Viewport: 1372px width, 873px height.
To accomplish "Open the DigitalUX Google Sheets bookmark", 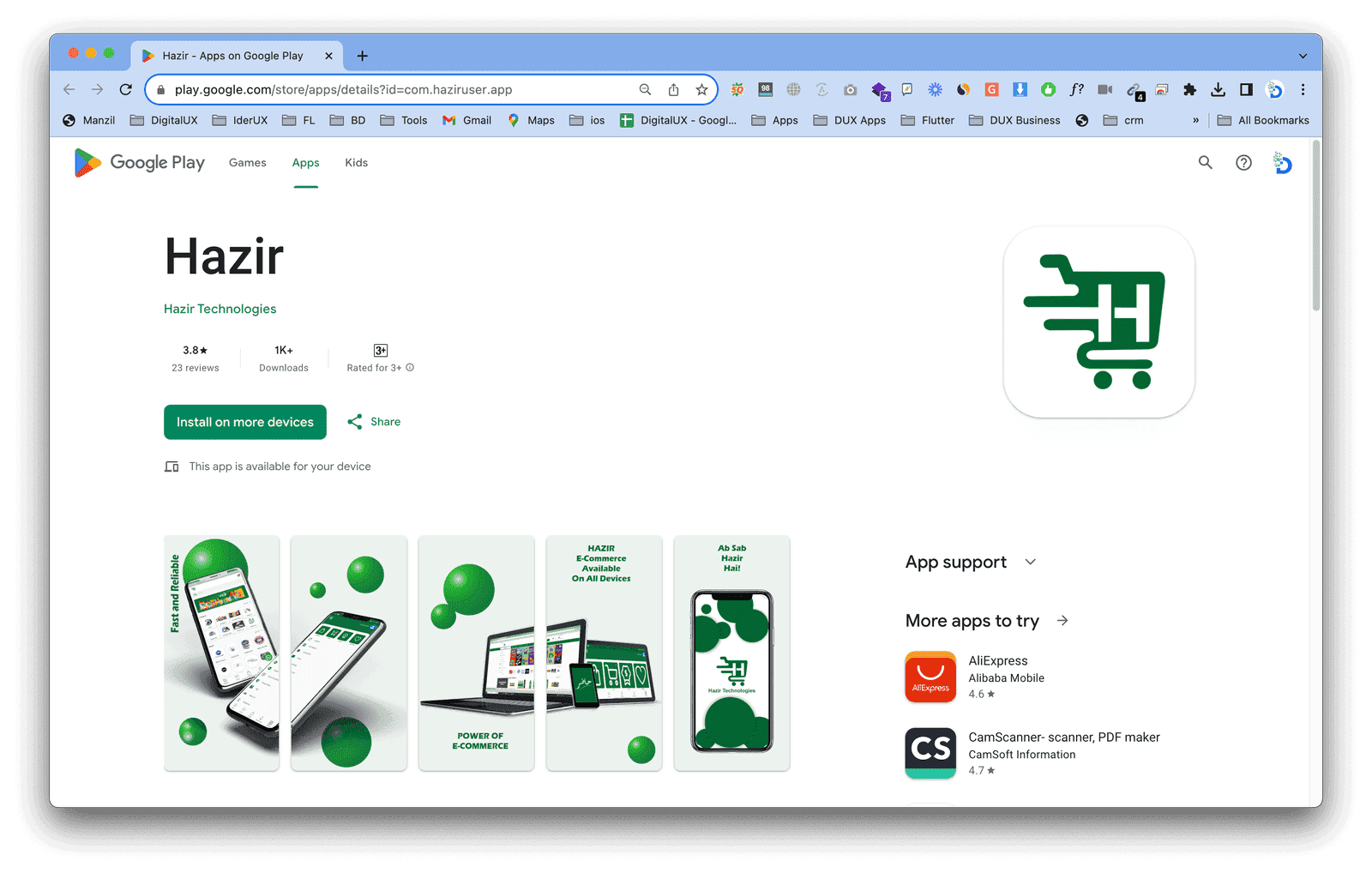I will (678, 120).
